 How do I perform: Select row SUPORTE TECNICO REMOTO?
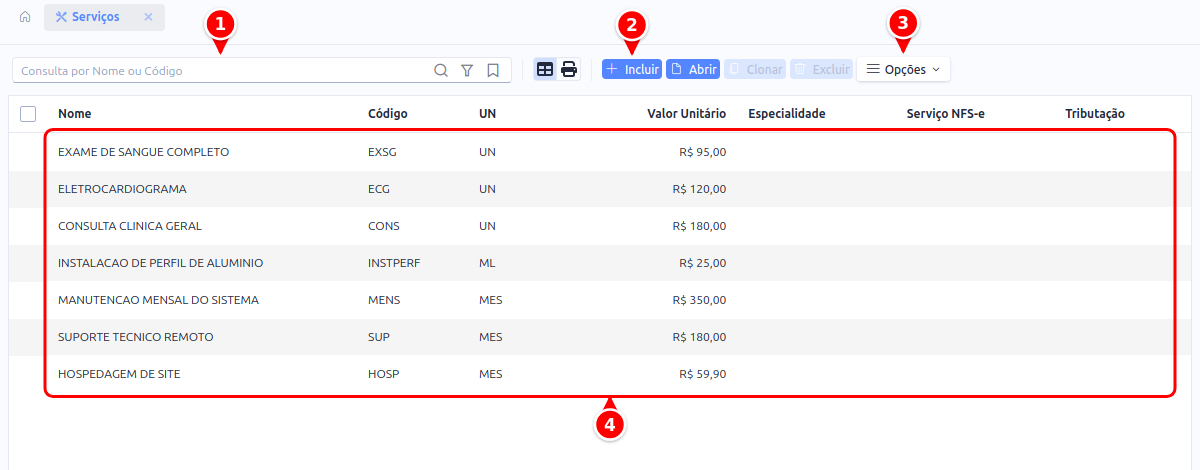[600, 337]
